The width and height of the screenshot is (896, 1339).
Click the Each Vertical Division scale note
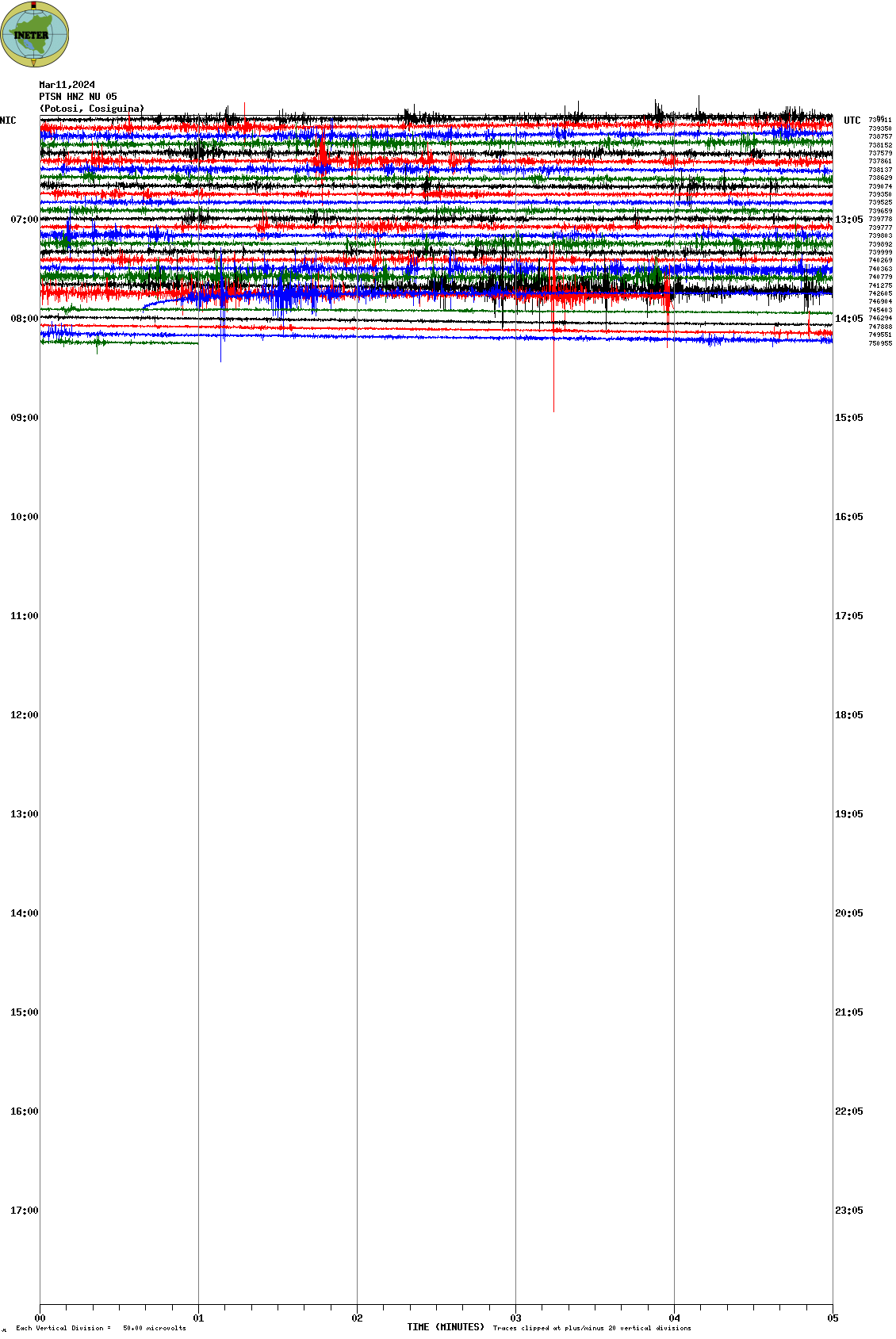point(101,1328)
